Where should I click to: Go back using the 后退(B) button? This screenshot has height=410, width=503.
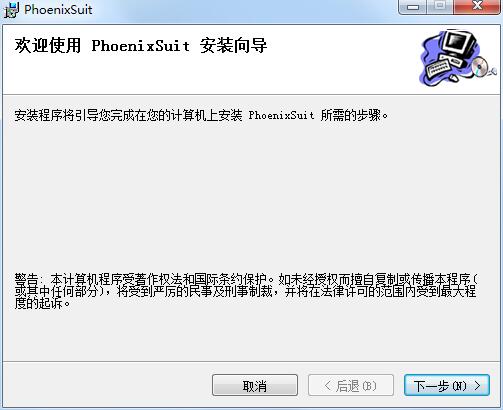(351, 385)
